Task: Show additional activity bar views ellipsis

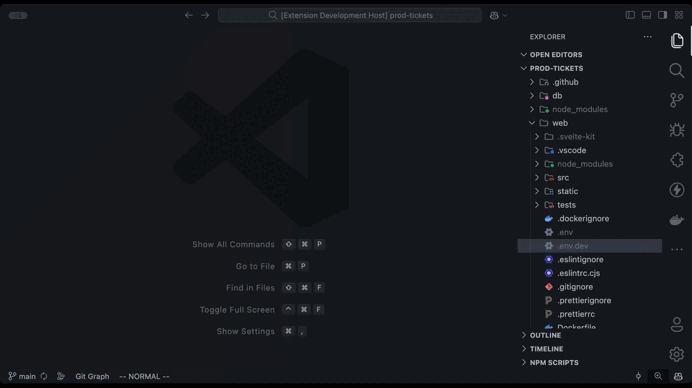Action: [x=677, y=249]
